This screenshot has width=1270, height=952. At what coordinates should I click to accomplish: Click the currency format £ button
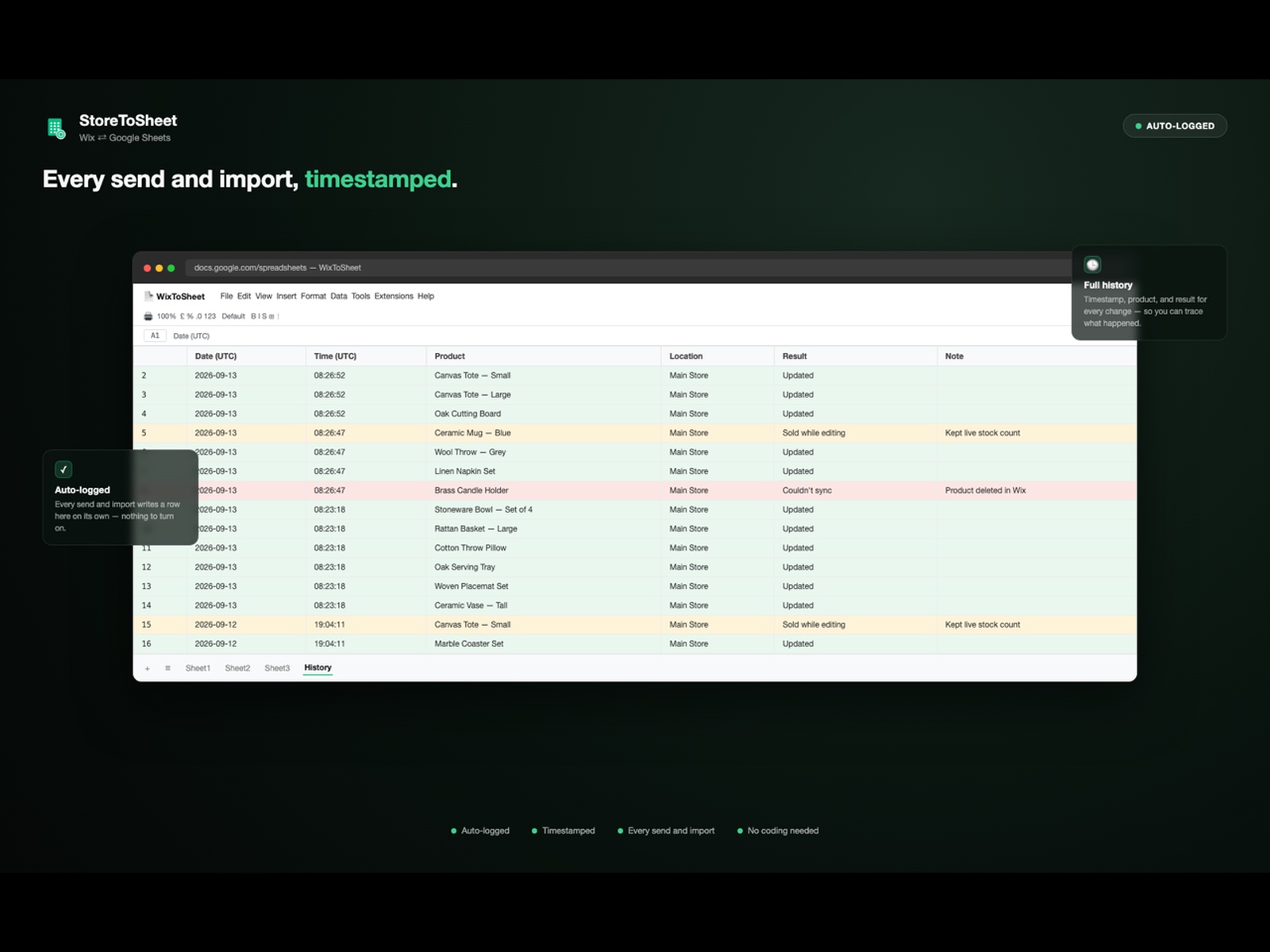click(182, 317)
